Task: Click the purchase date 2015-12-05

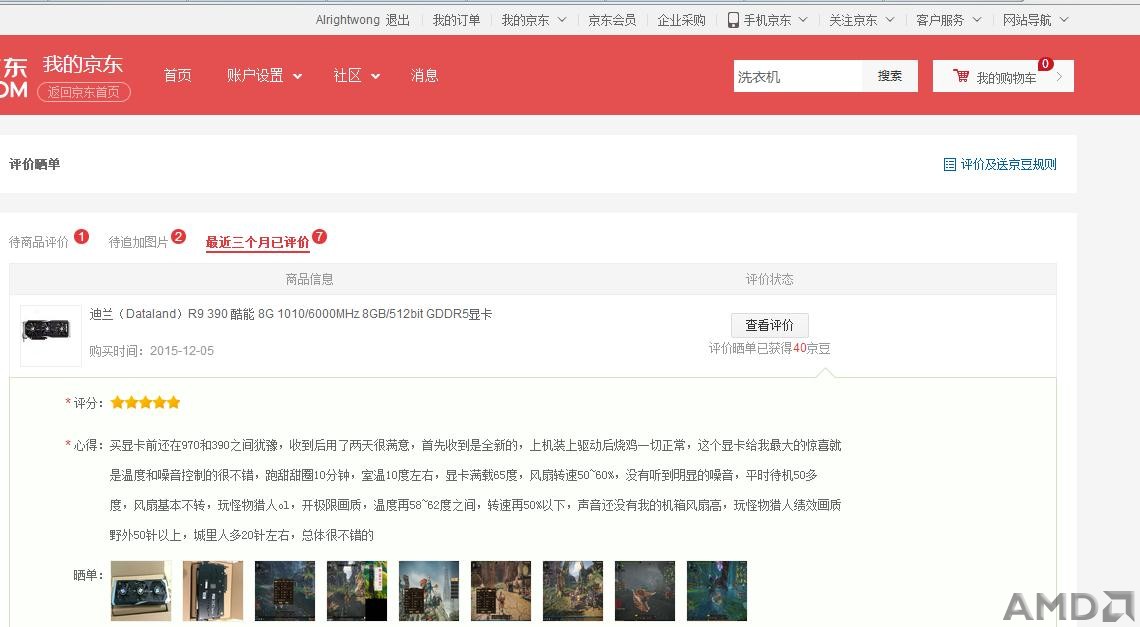Action: (x=182, y=351)
